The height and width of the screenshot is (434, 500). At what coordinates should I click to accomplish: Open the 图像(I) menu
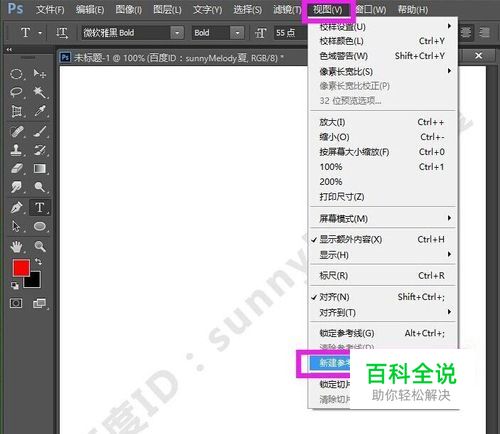[x=129, y=10]
